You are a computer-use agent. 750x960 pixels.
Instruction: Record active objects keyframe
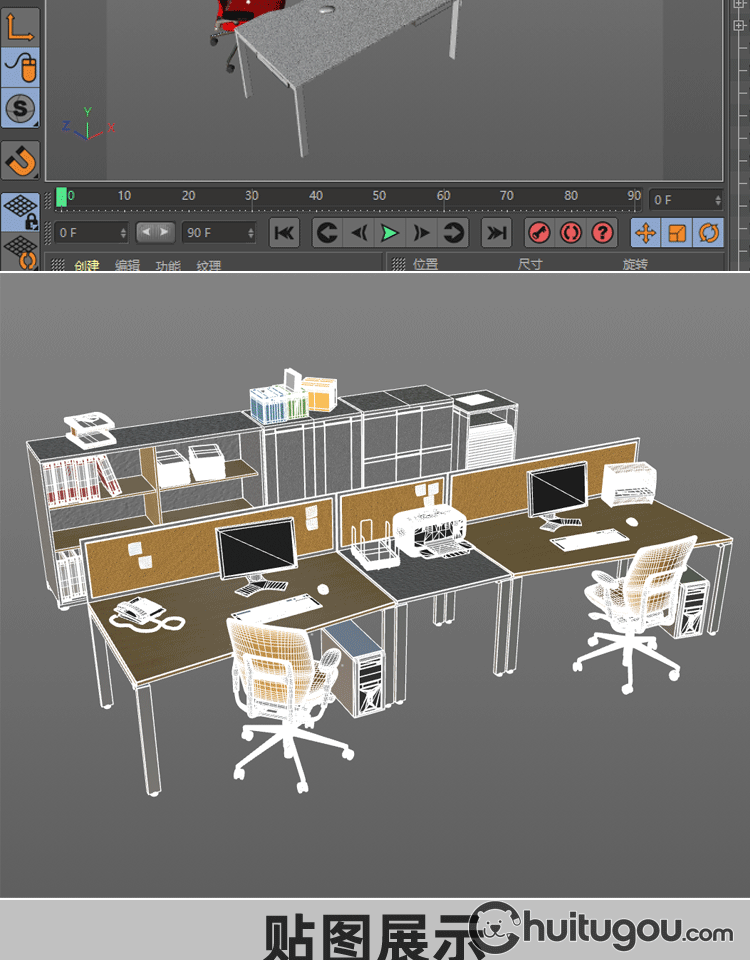[539, 233]
